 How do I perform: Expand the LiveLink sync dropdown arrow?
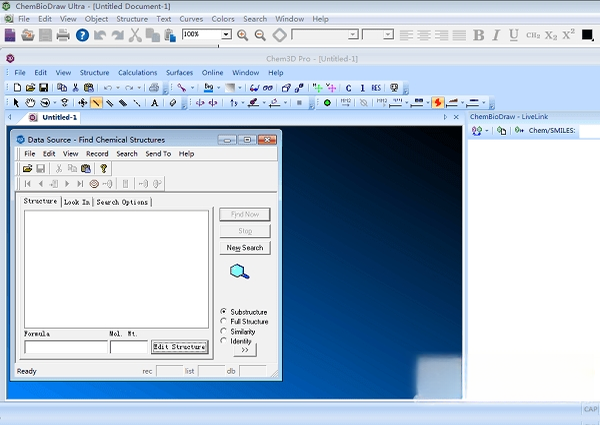pos(487,131)
